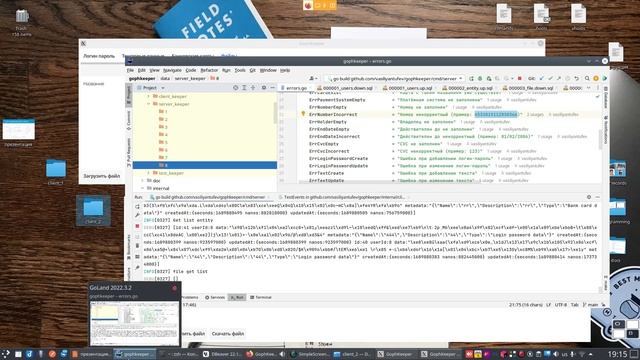The width and height of the screenshot is (640, 360).
Task: Click the stop icon in Run panel
Action: [137, 226]
